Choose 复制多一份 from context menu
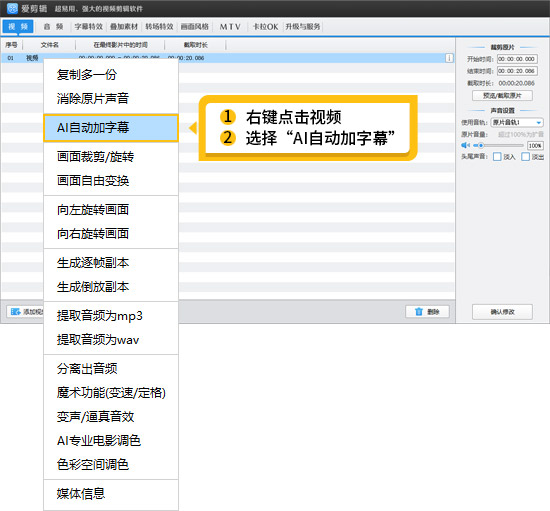Screen dimensions: 550x511 [x=111, y=75]
